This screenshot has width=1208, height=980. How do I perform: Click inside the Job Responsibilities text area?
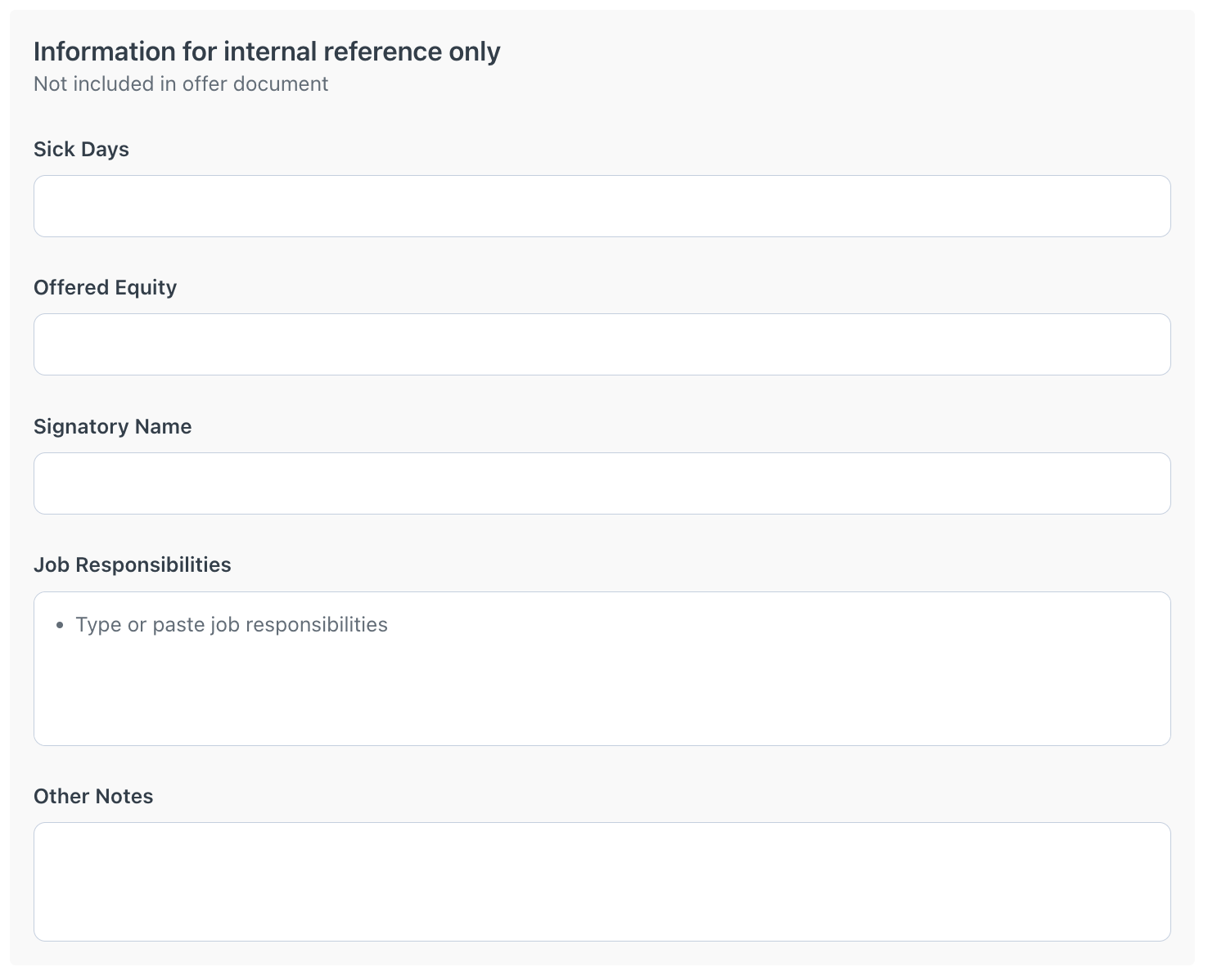(x=602, y=668)
